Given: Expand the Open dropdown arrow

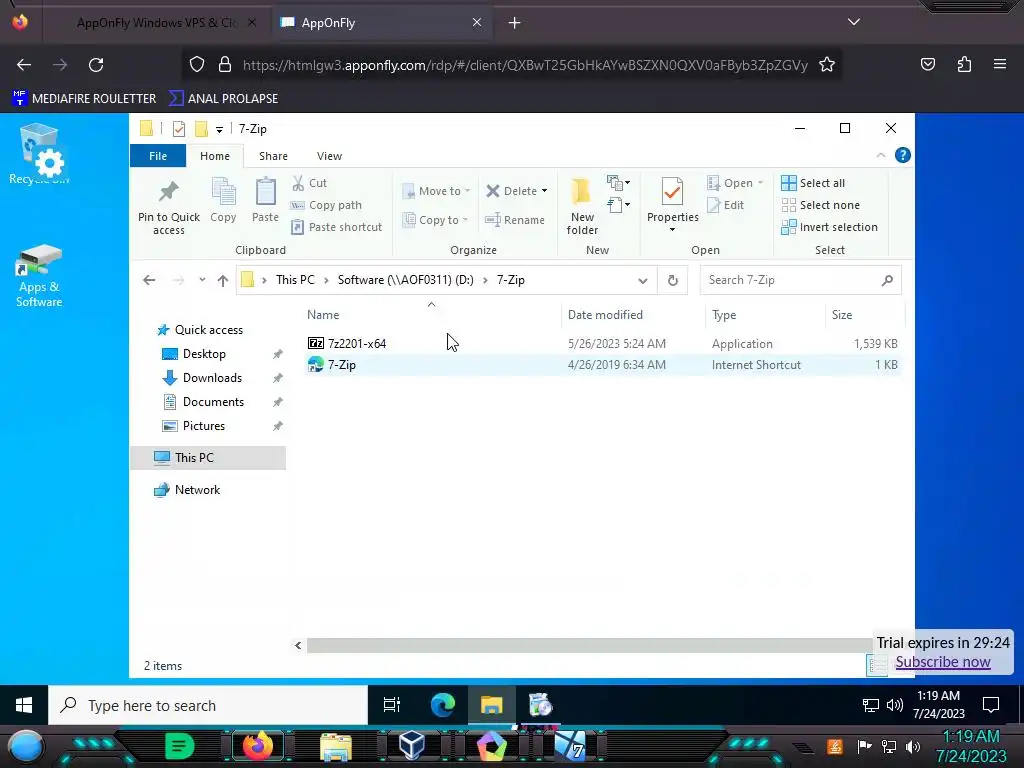Looking at the screenshot, I should coord(760,183).
